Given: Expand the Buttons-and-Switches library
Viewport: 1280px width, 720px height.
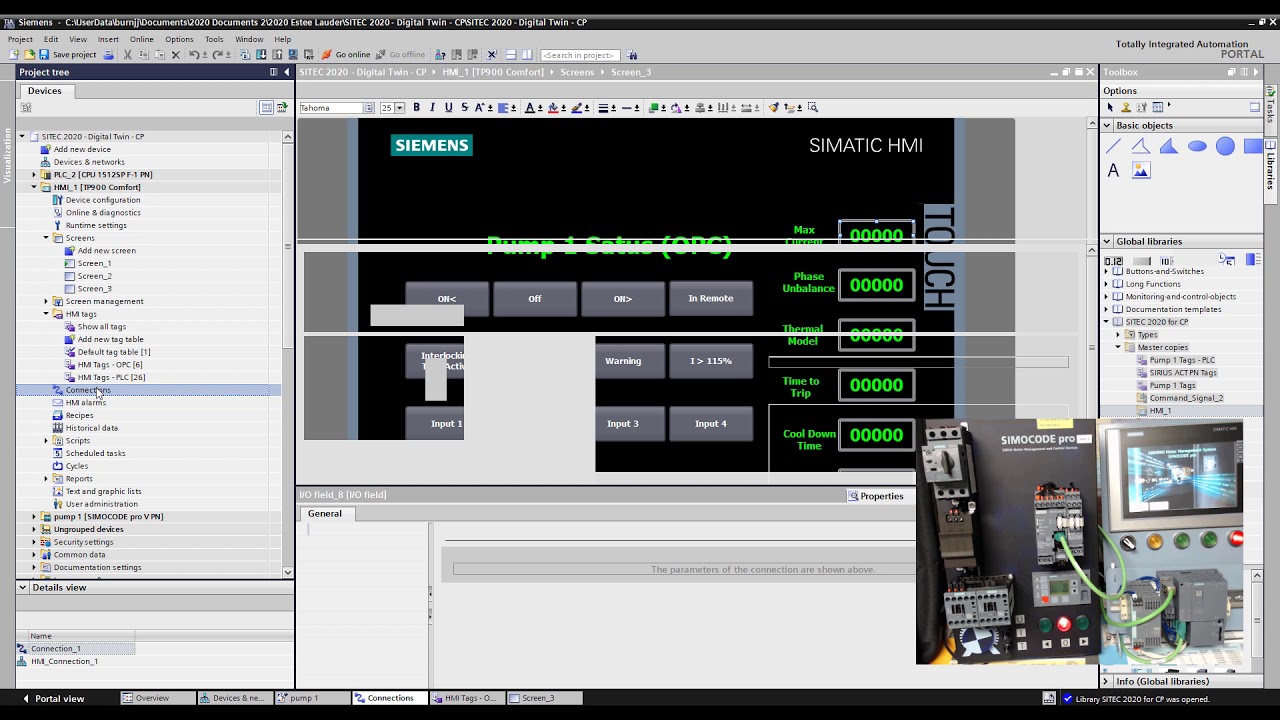Looking at the screenshot, I should 1107,271.
